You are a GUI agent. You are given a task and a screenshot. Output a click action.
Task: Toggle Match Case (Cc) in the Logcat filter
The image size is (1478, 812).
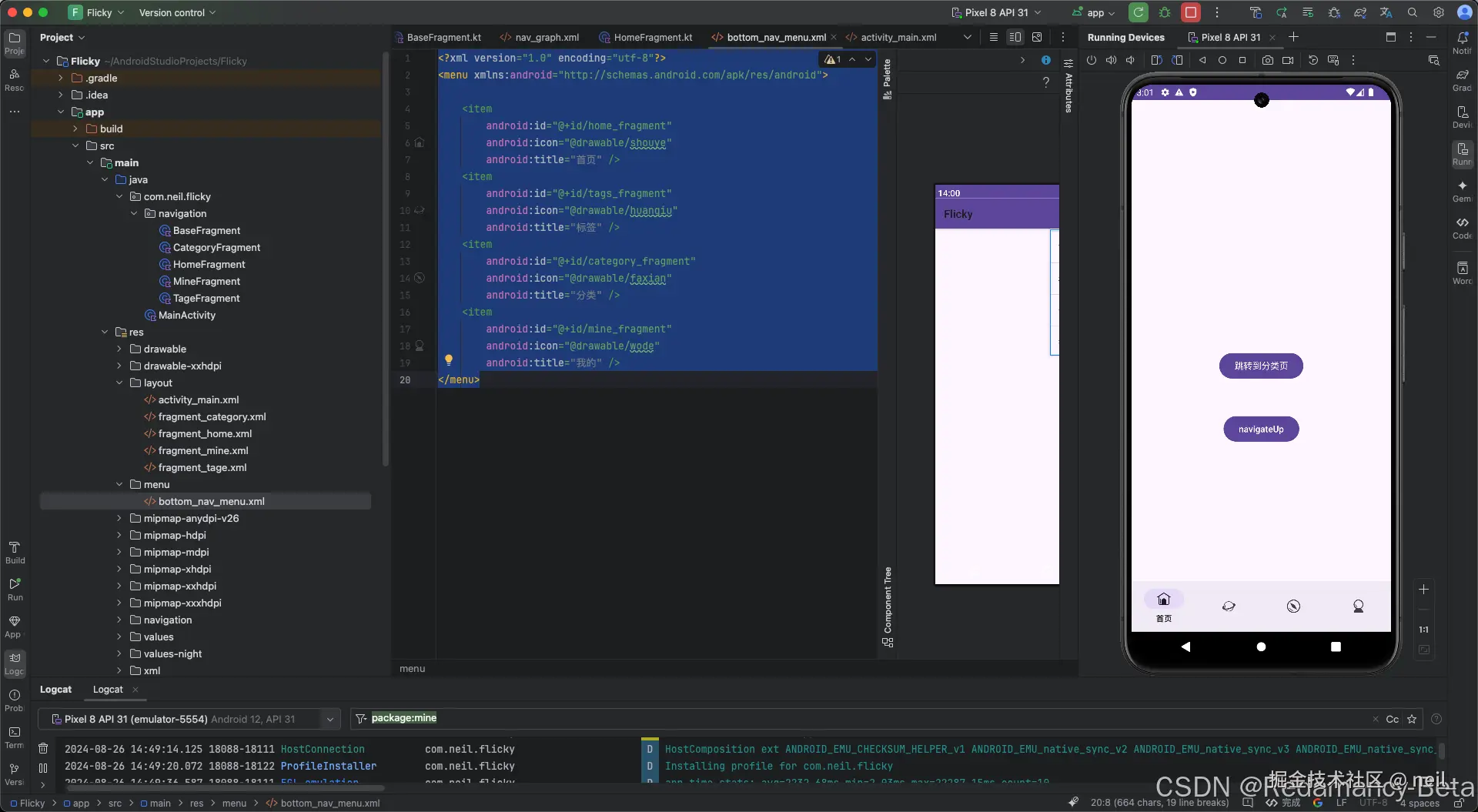[1392, 719]
